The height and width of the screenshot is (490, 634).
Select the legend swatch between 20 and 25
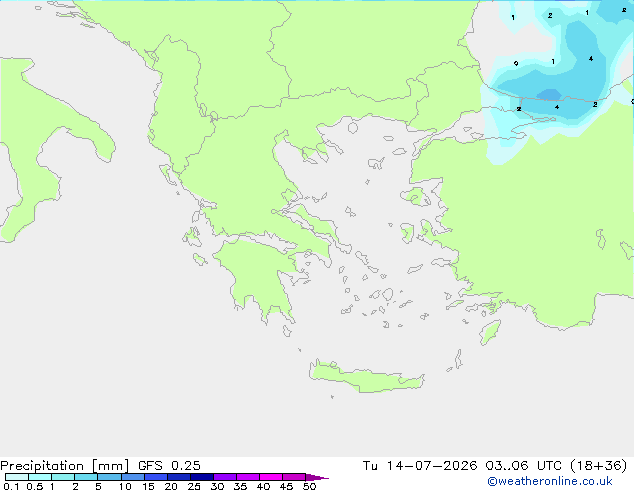(x=179, y=477)
